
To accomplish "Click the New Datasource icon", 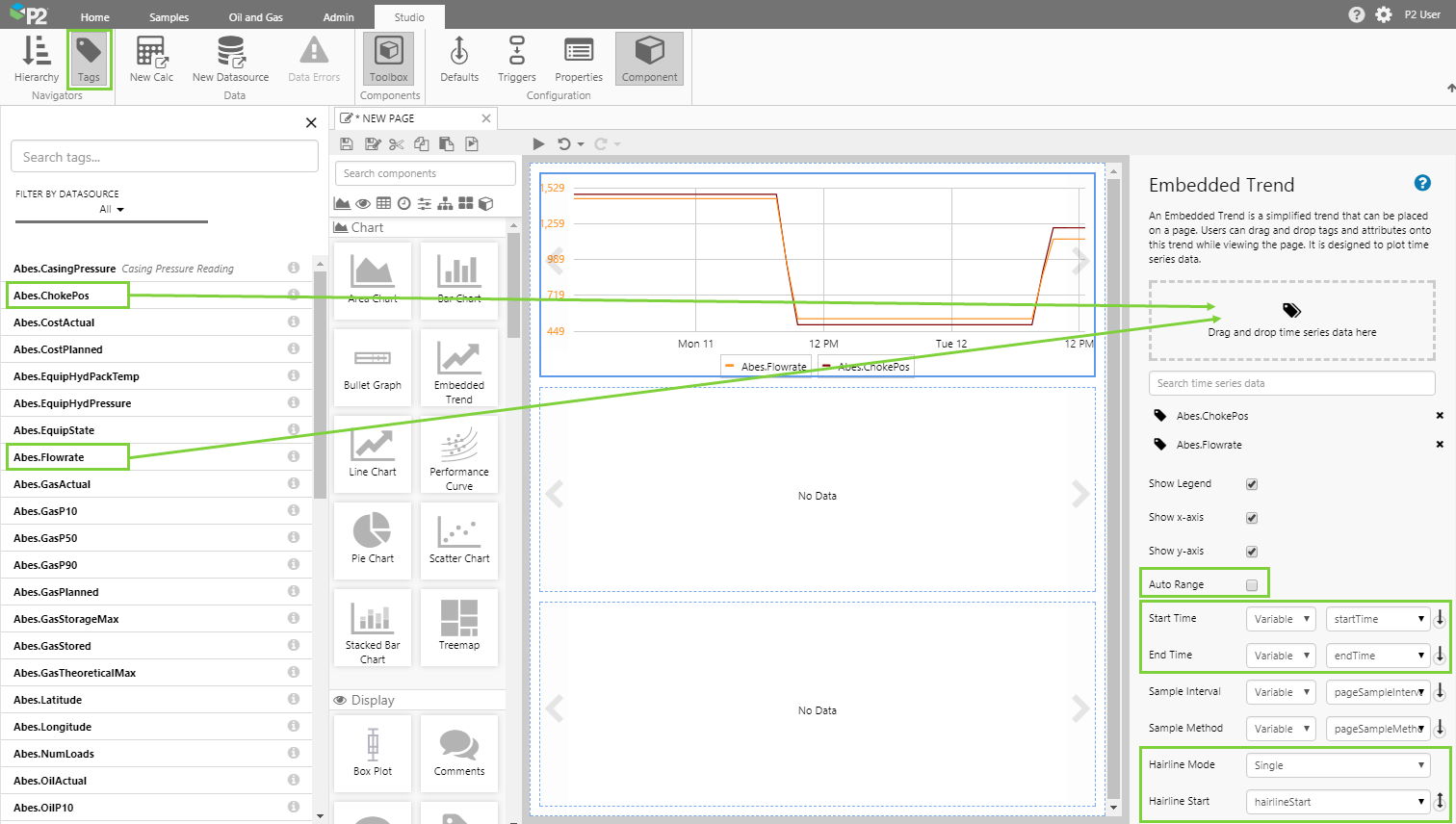I will pyautogui.click(x=230, y=59).
